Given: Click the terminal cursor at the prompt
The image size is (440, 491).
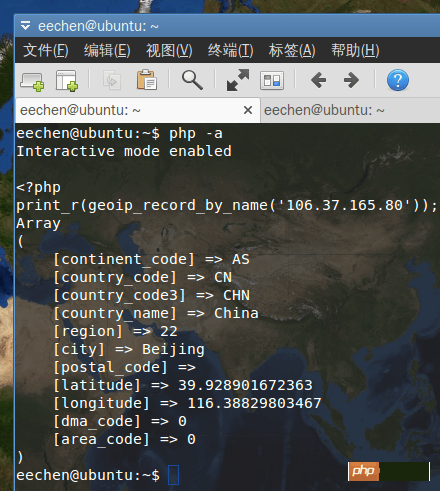Looking at the screenshot, I should click(173, 475).
